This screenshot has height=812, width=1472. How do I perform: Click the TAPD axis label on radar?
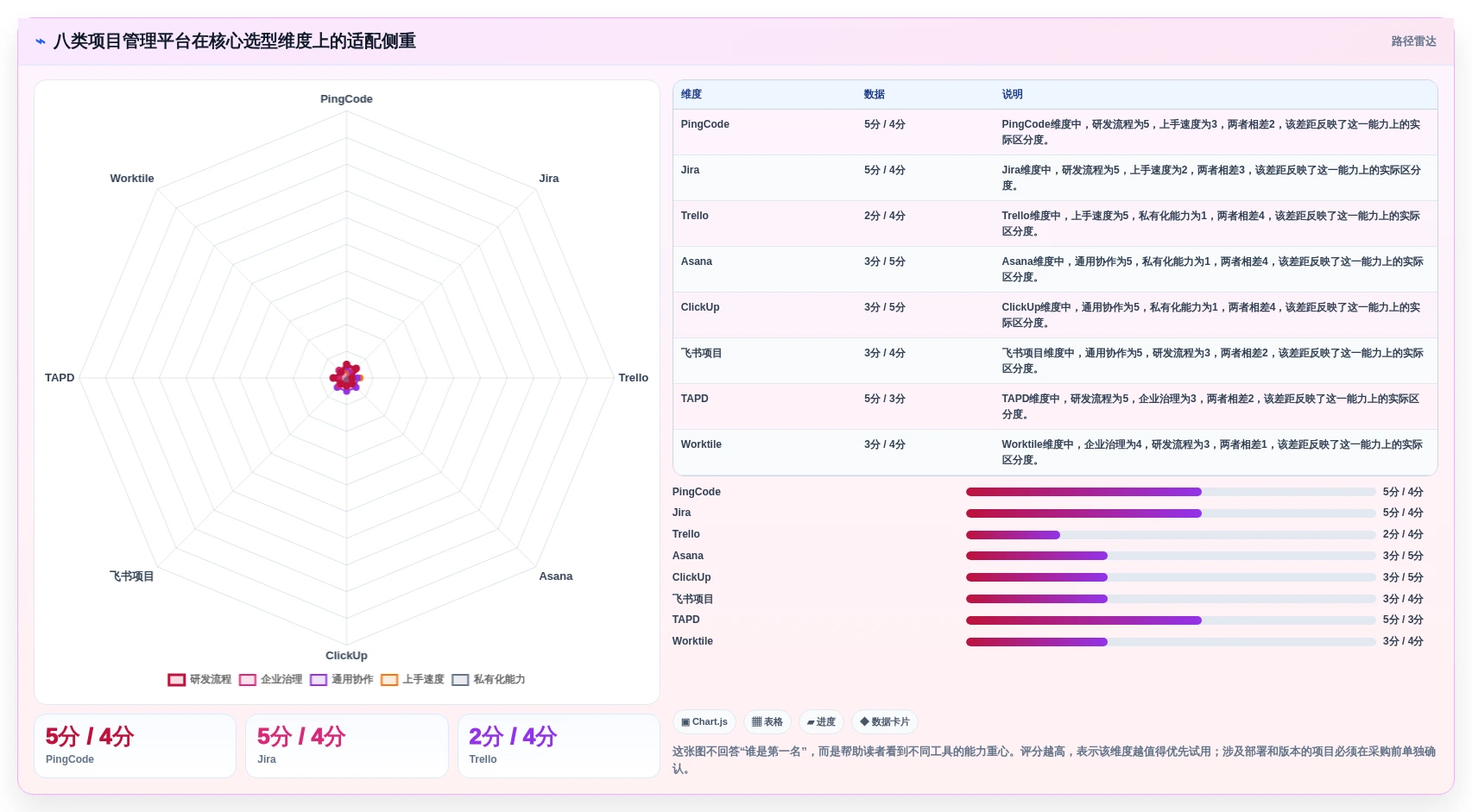point(60,378)
